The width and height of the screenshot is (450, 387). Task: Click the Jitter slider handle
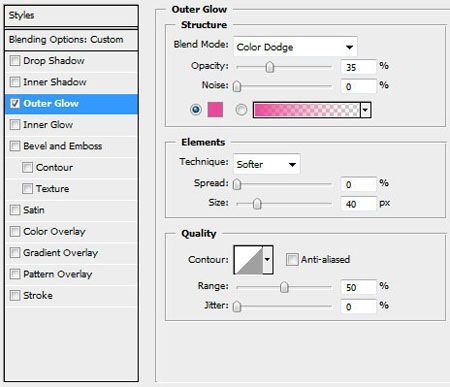tap(237, 307)
